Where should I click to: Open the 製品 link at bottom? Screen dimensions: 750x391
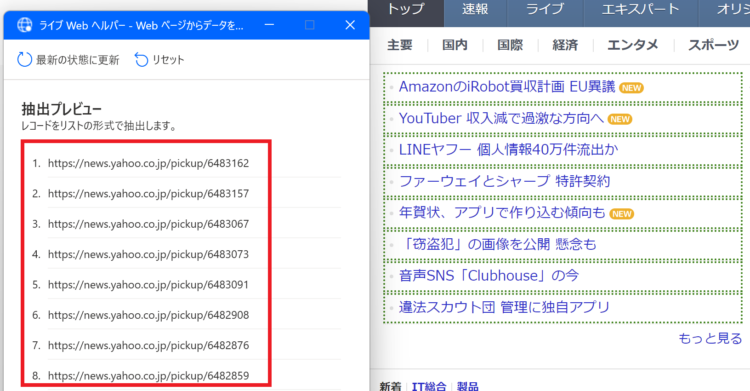[x=467, y=386]
